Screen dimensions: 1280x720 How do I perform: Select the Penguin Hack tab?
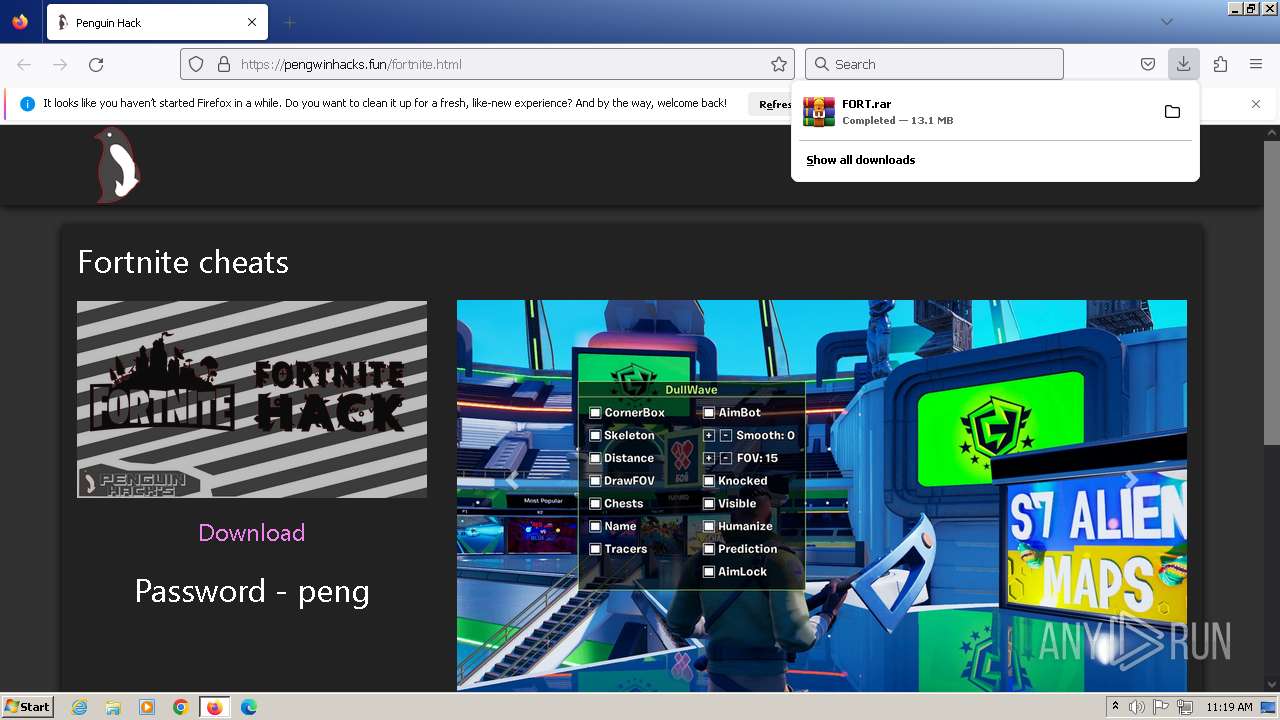tap(157, 22)
